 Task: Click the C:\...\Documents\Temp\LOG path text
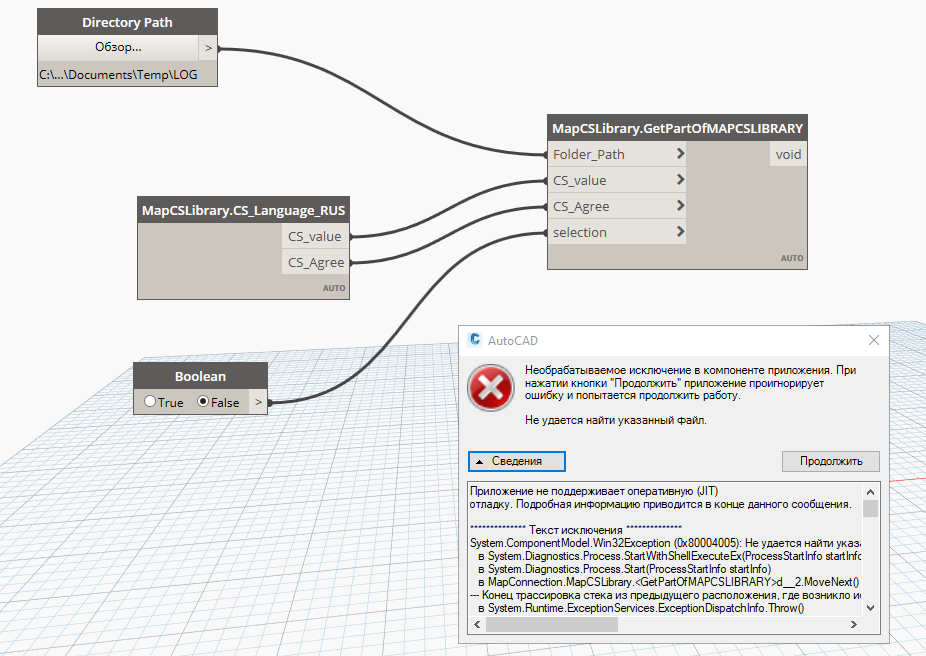pos(118,75)
